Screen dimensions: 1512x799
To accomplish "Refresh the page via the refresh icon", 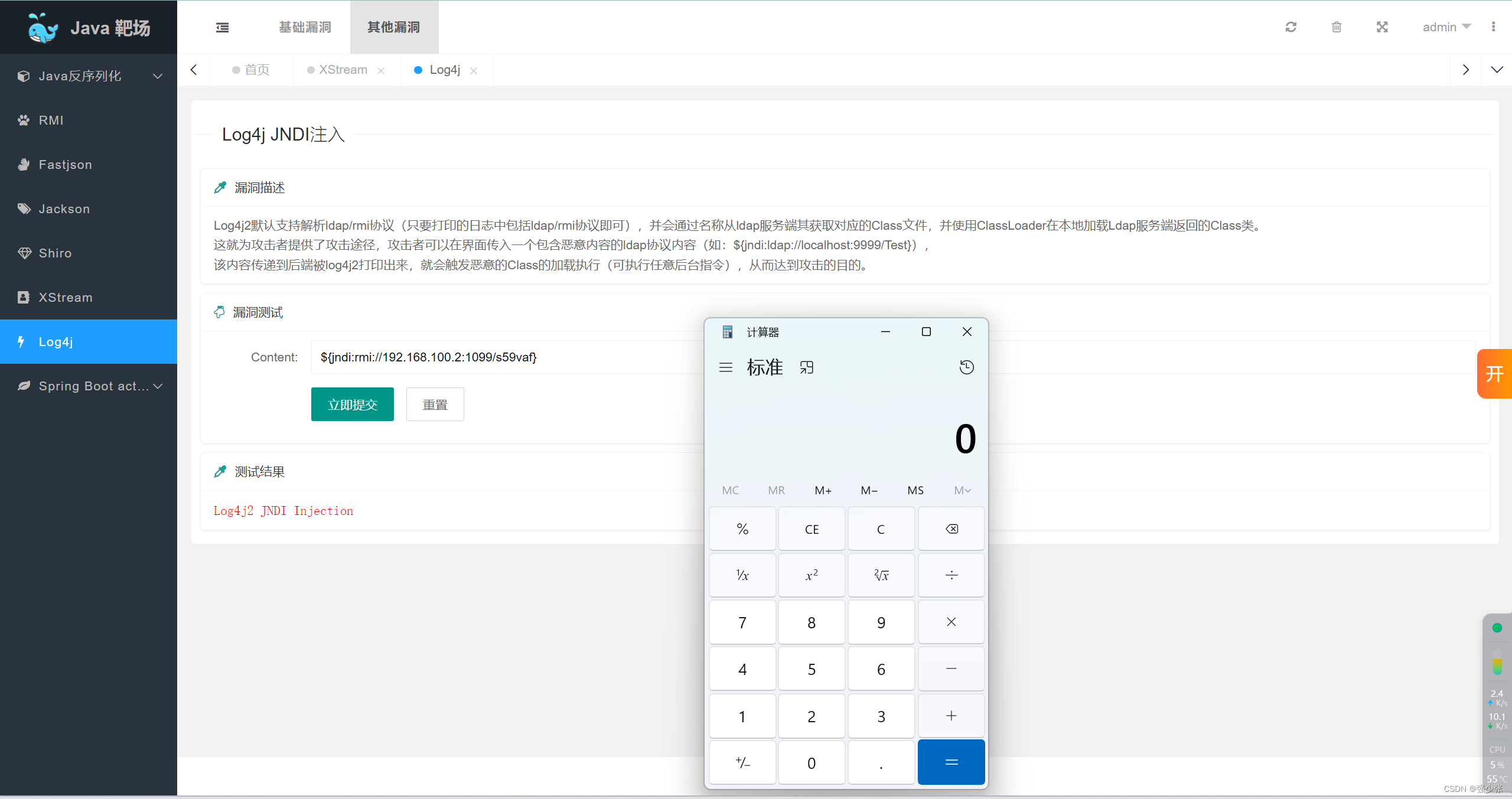I will (1291, 27).
